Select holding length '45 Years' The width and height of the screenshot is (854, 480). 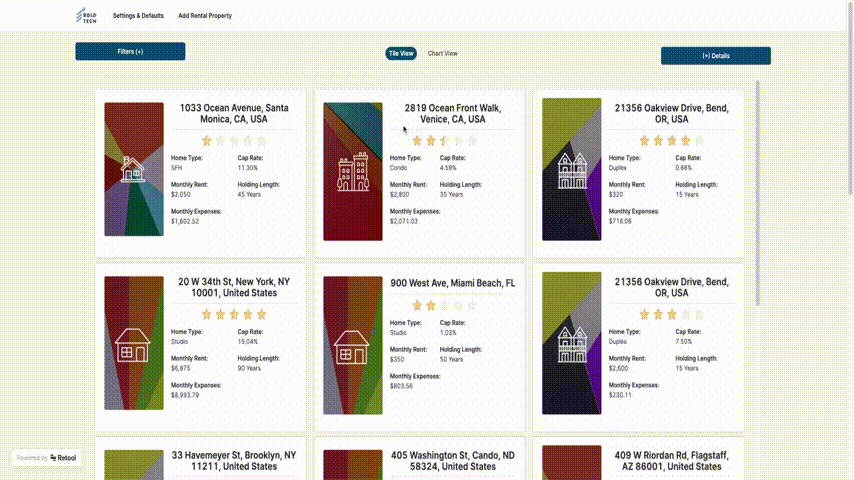(249, 195)
